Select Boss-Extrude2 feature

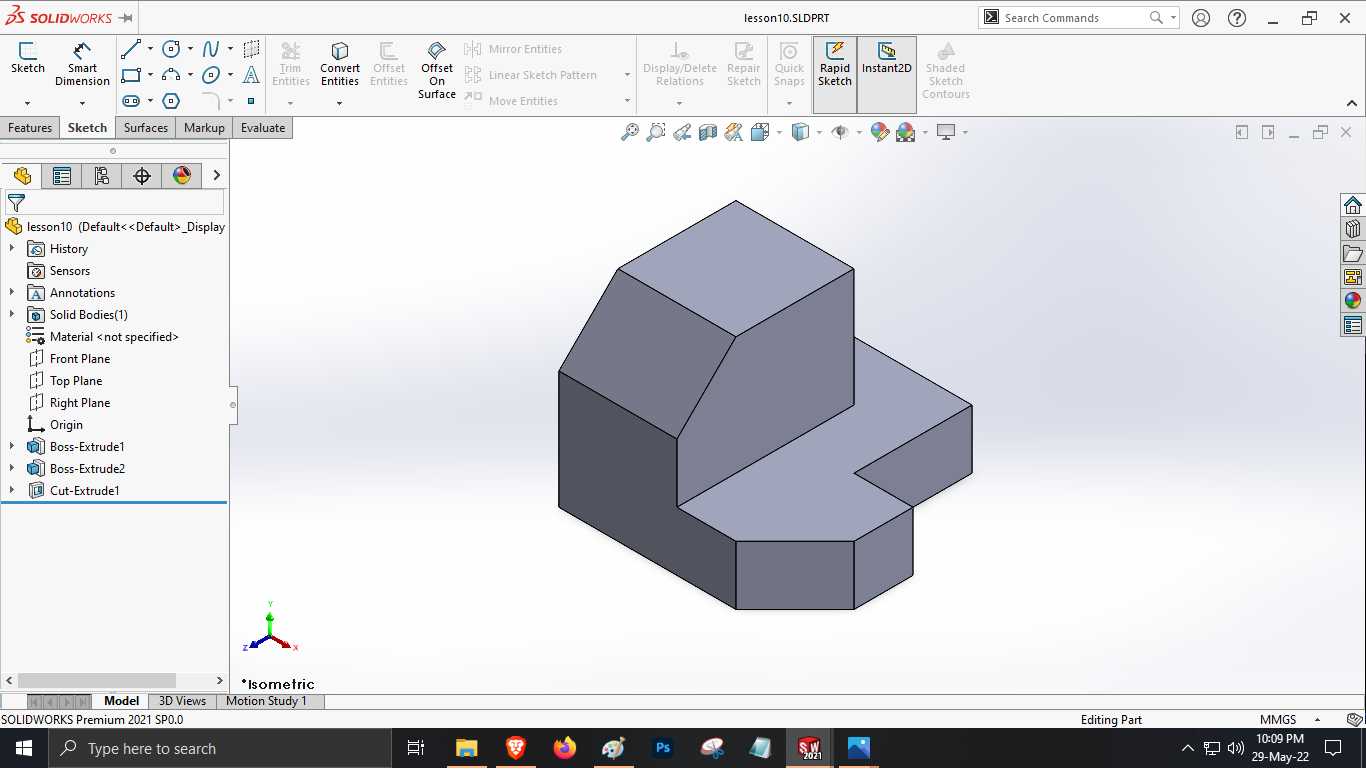click(87, 468)
